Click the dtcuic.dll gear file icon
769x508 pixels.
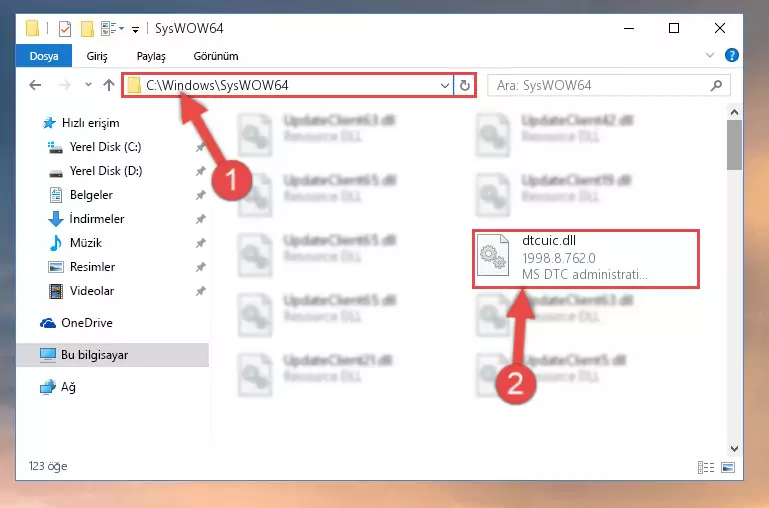(x=492, y=255)
